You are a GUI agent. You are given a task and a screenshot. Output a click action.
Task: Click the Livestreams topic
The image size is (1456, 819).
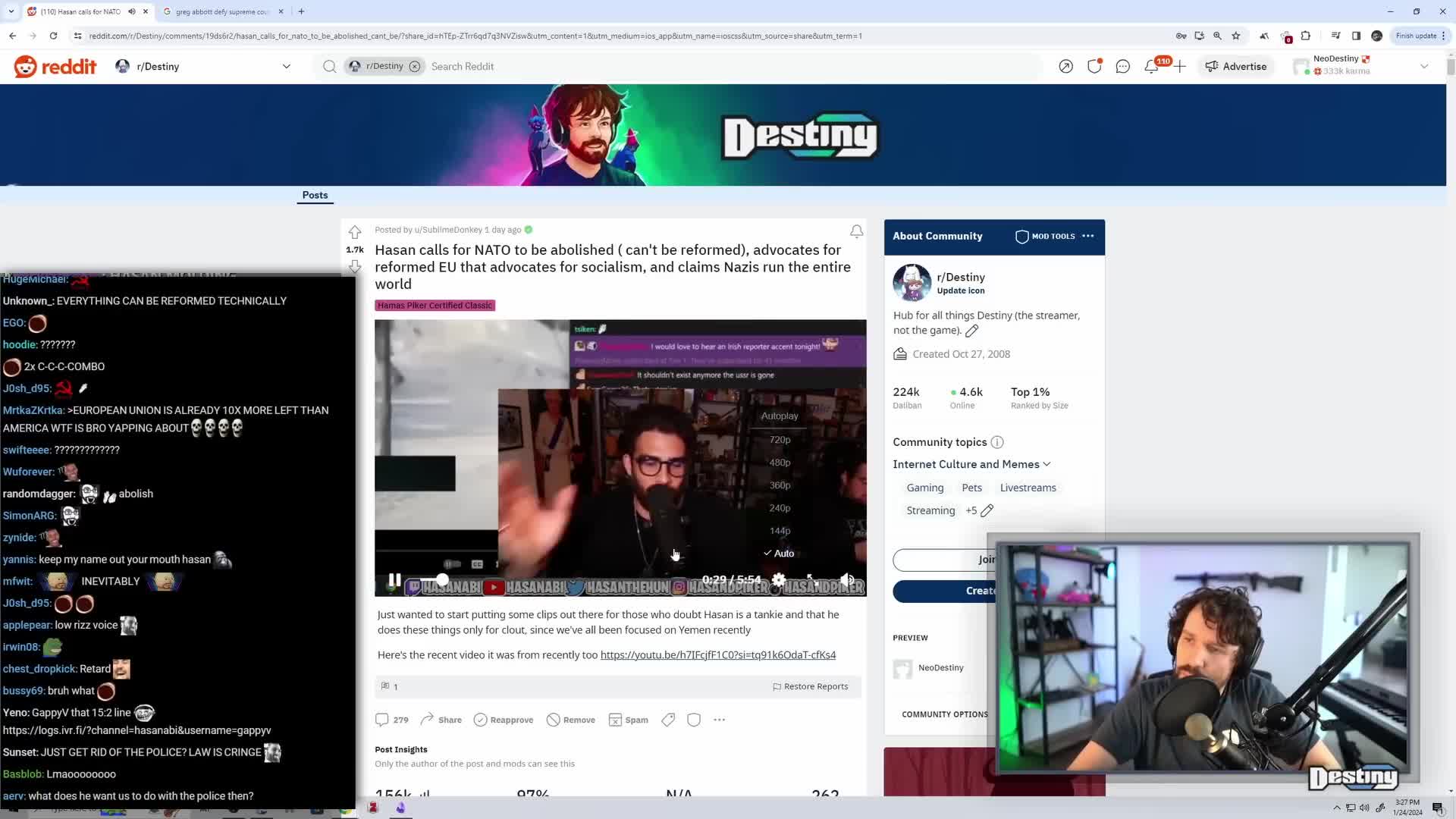(x=1028, y=488)
